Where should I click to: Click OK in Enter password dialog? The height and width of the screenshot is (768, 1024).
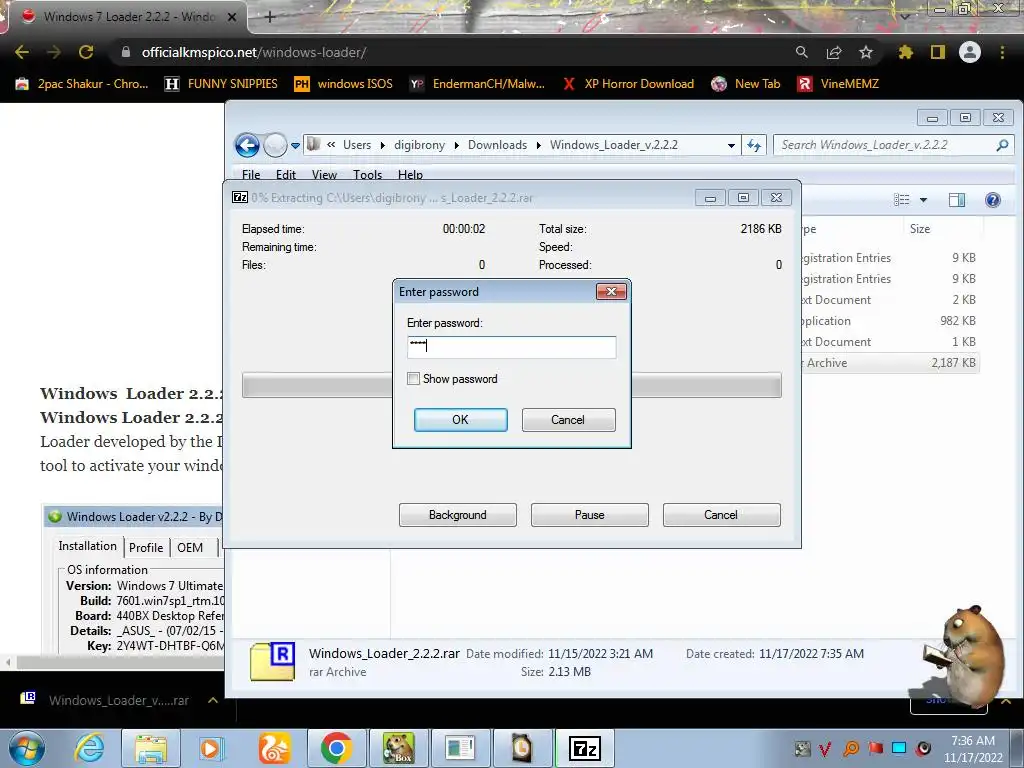(x=460, y=420)
